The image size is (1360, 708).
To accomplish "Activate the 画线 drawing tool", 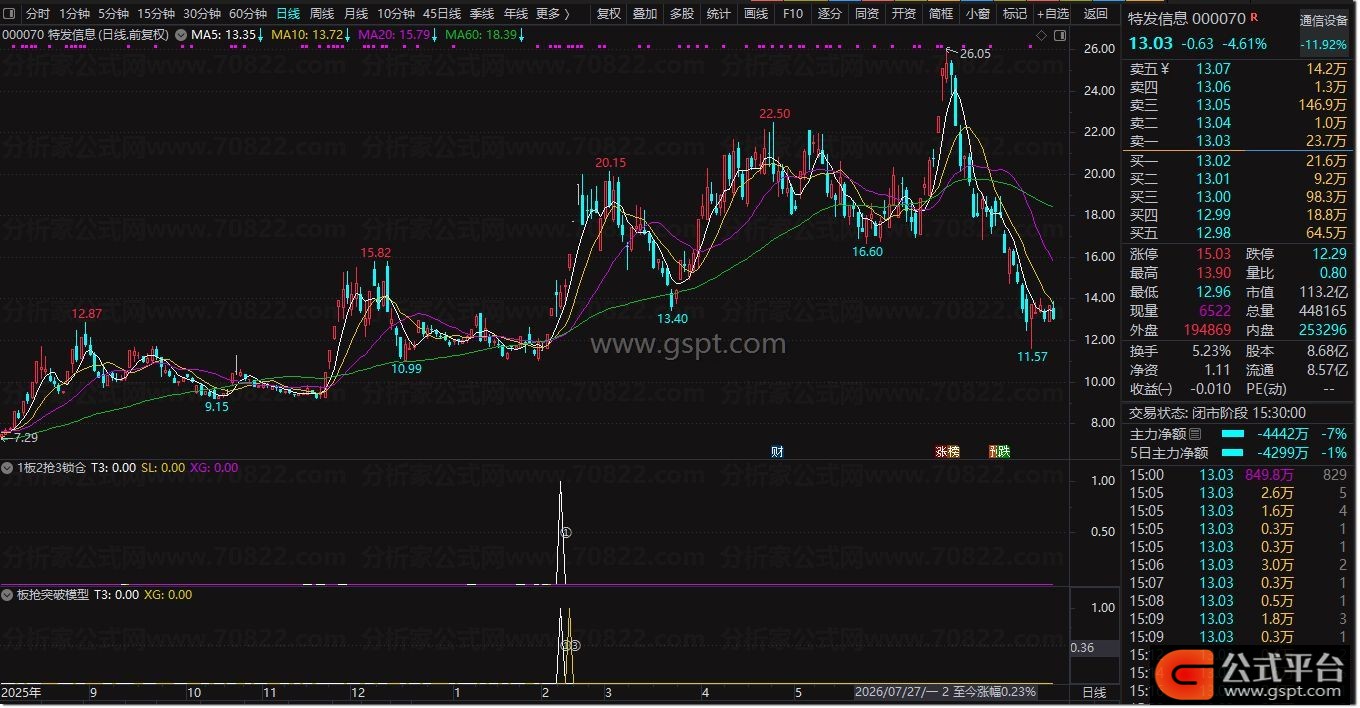I will [x=756, y=14].
